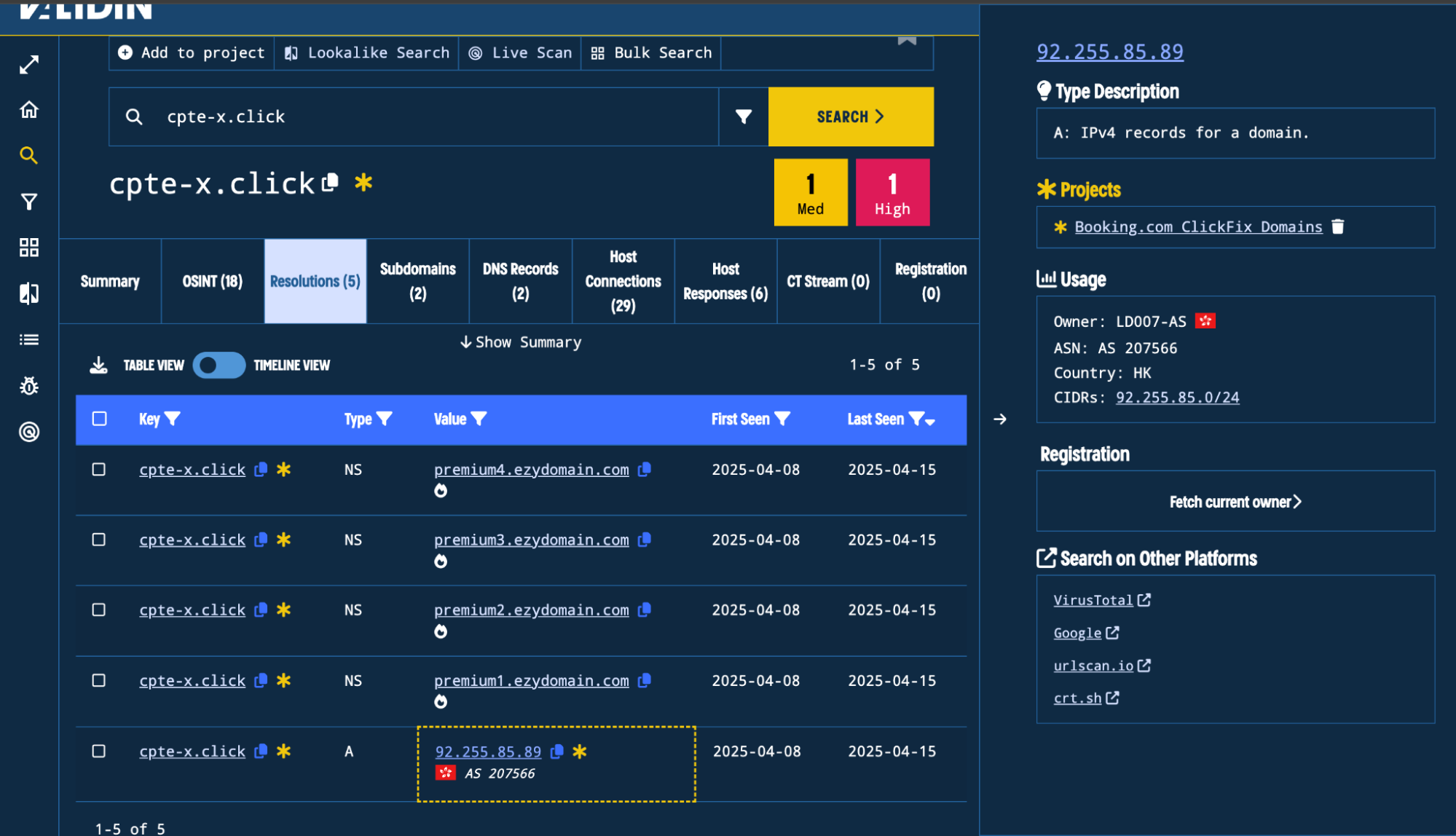
Task: Click the star next to domain heading
Action: pos(363,182)
